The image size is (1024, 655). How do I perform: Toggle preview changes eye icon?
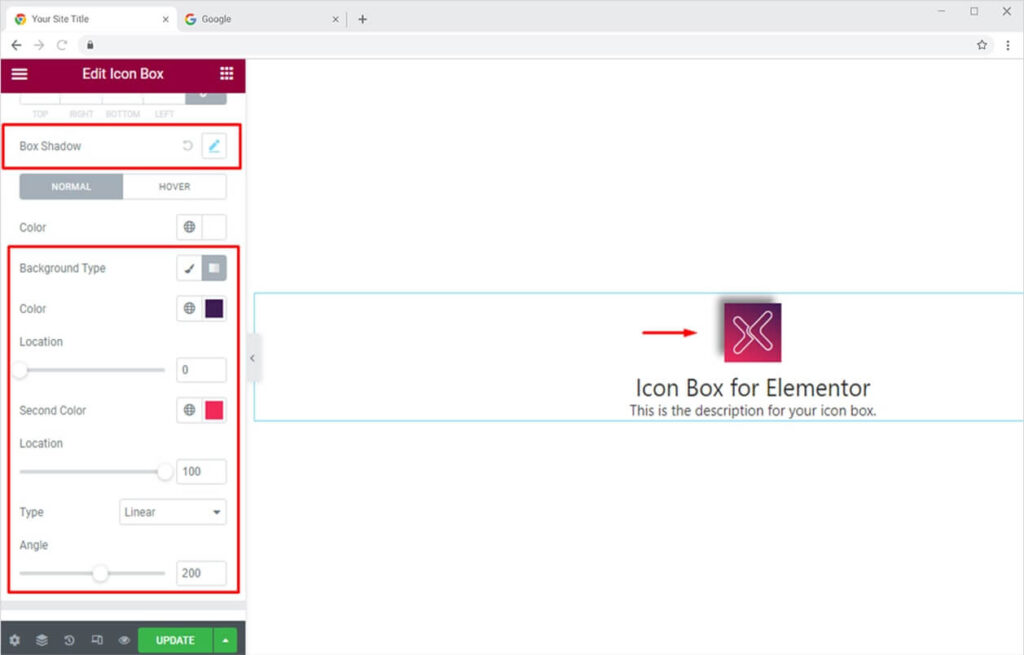click(124, 640)
